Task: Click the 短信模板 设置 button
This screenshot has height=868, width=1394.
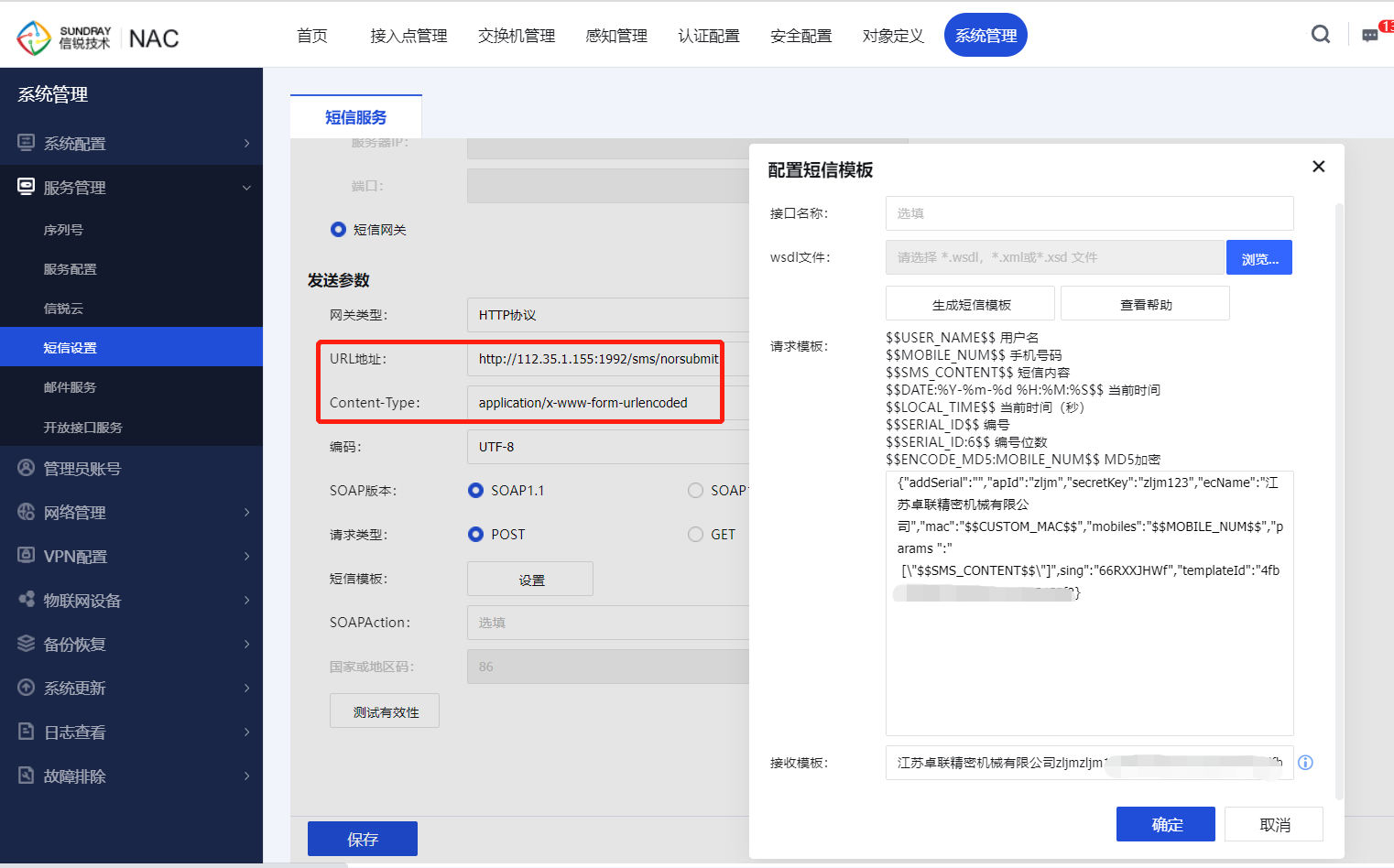Action: pyautogui.click(x=530, y=579)
